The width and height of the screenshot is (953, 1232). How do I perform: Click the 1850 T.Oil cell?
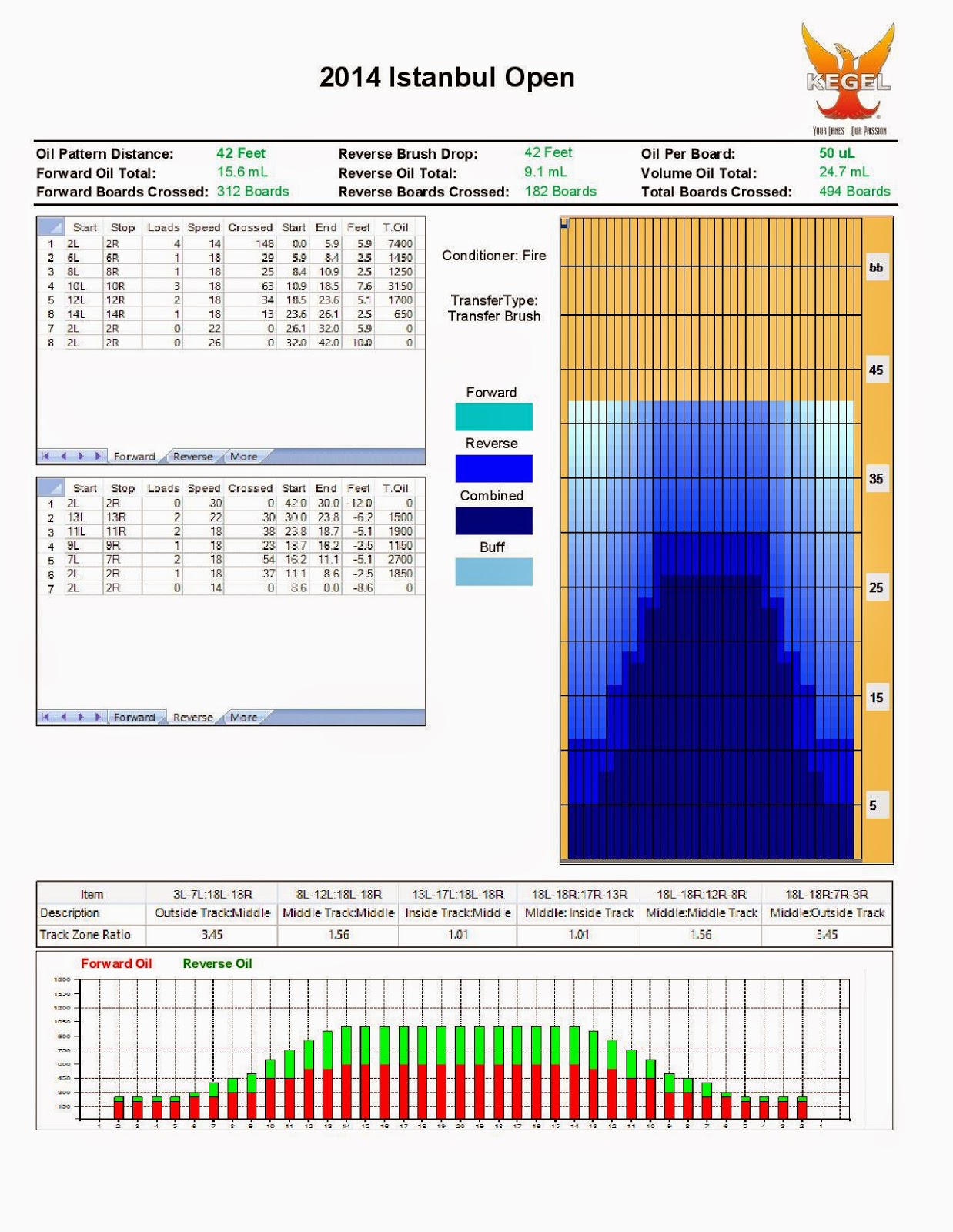[x=396, y=574]
